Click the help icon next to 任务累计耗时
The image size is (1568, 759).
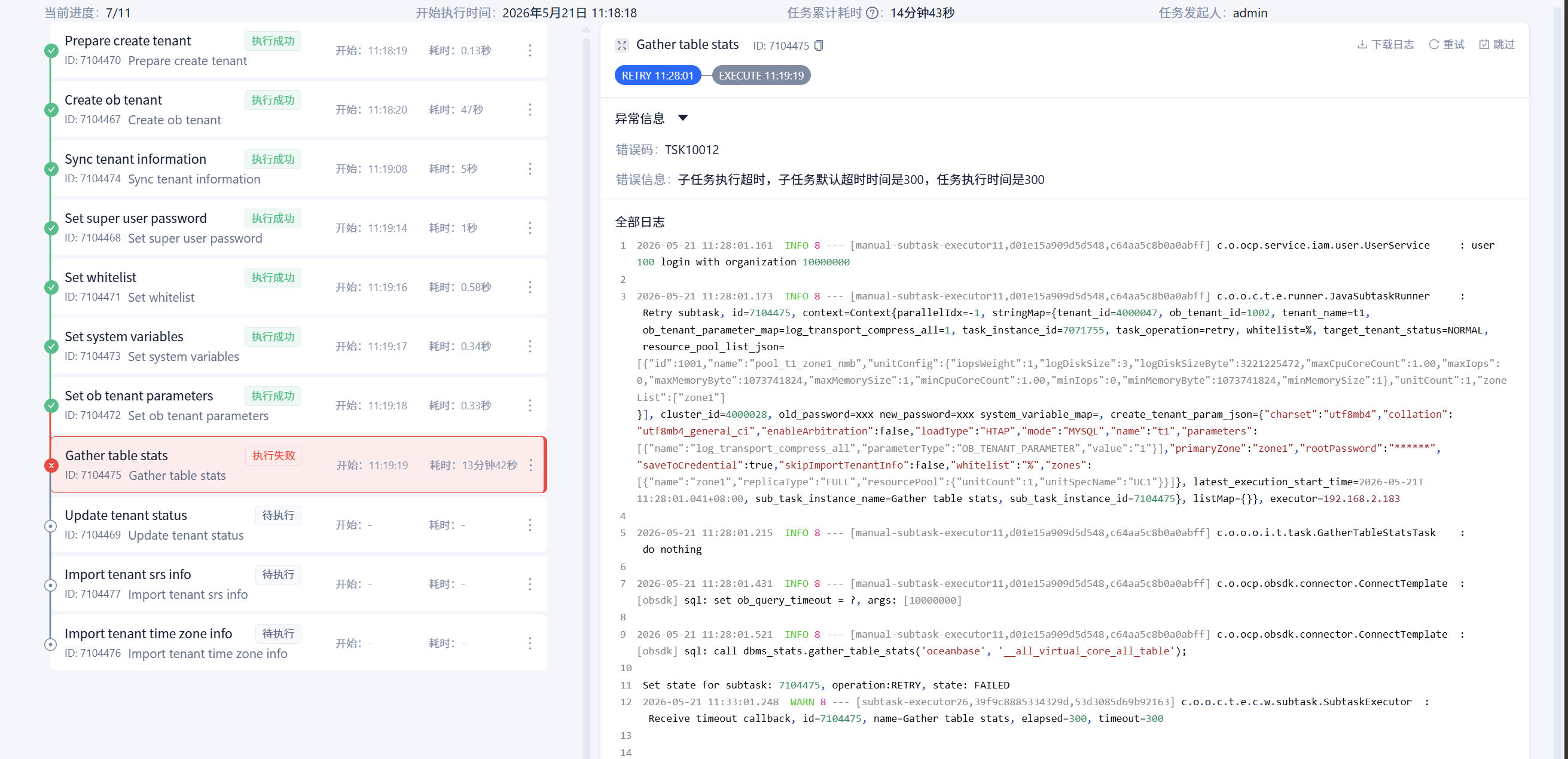pos(872,13)
